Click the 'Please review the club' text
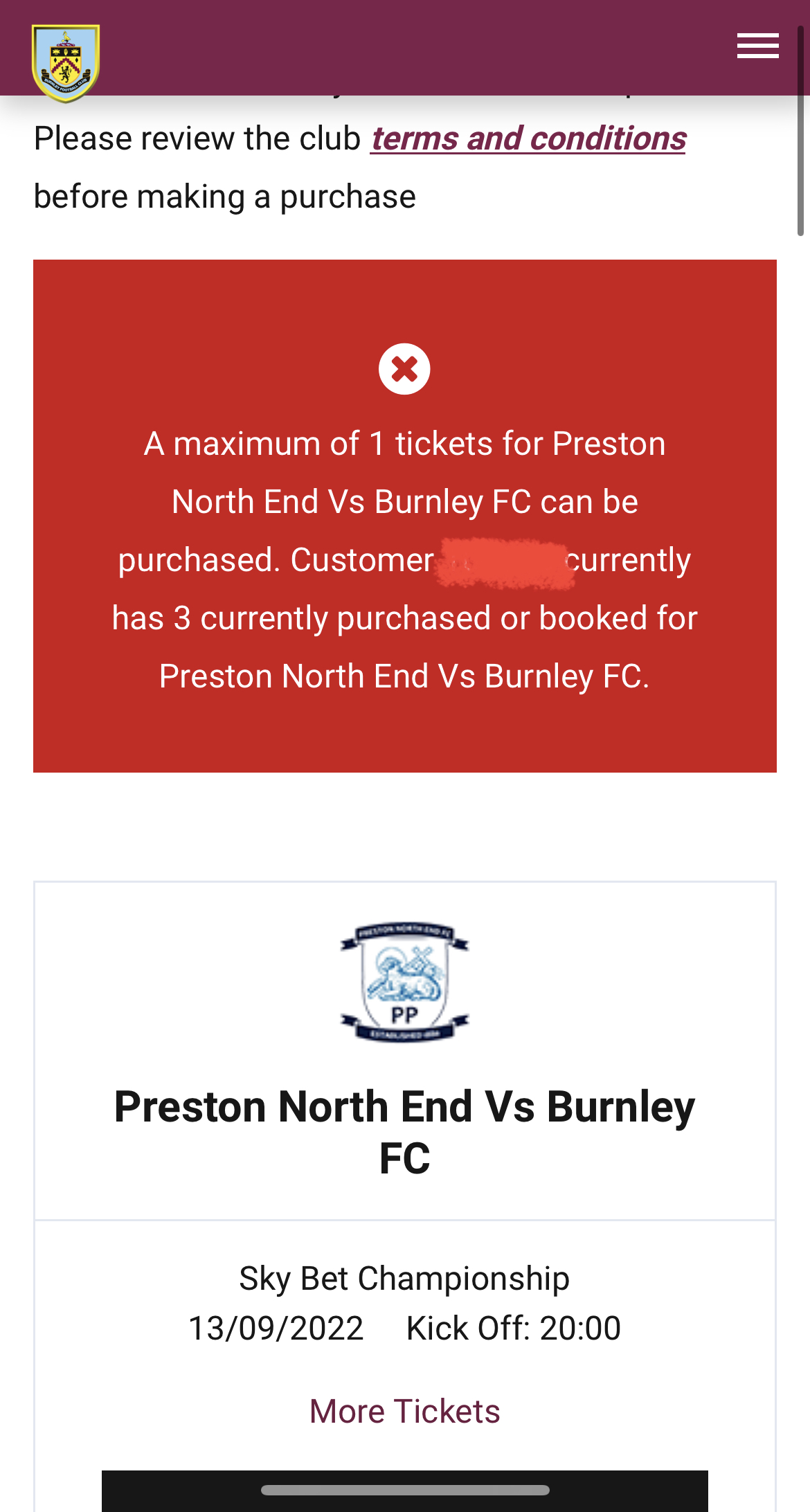The height and width of the screenshot is (1512, 810). [x=197, y=138]
